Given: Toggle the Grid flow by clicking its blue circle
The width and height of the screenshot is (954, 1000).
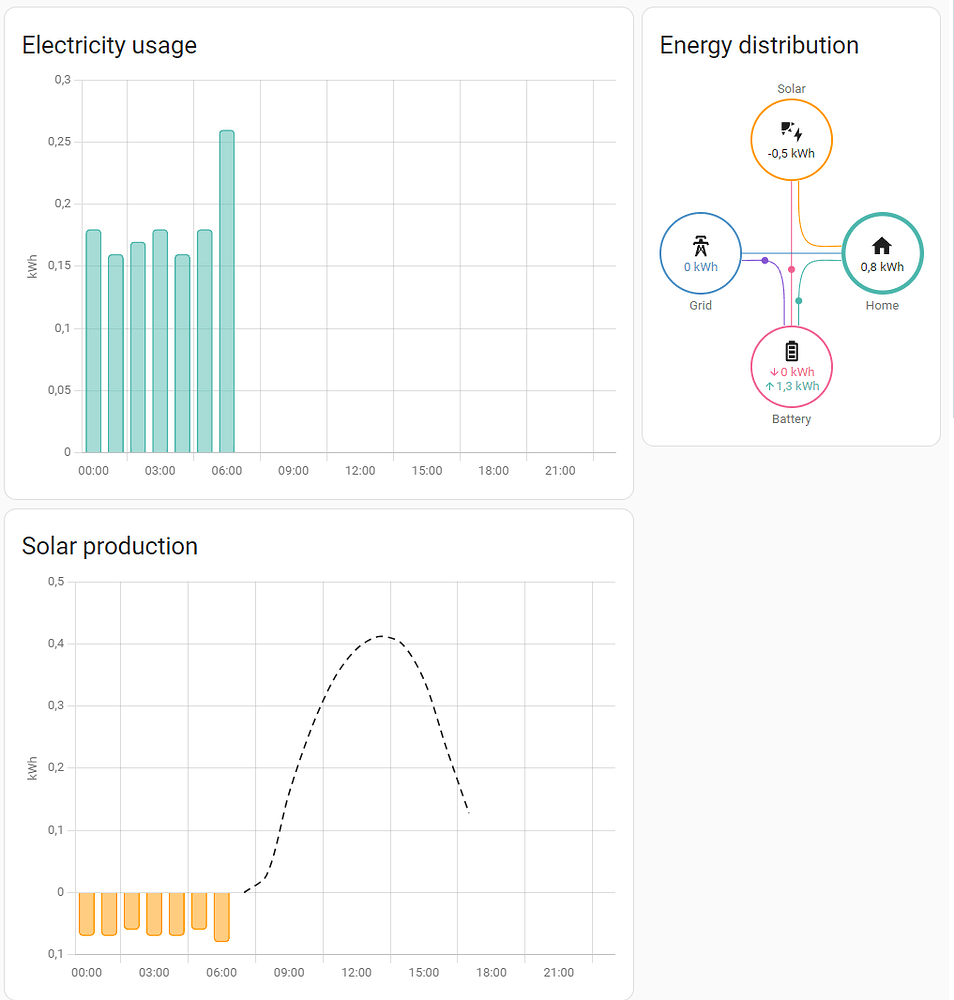Looking at the screenshot, I should [x=700, y=253].
